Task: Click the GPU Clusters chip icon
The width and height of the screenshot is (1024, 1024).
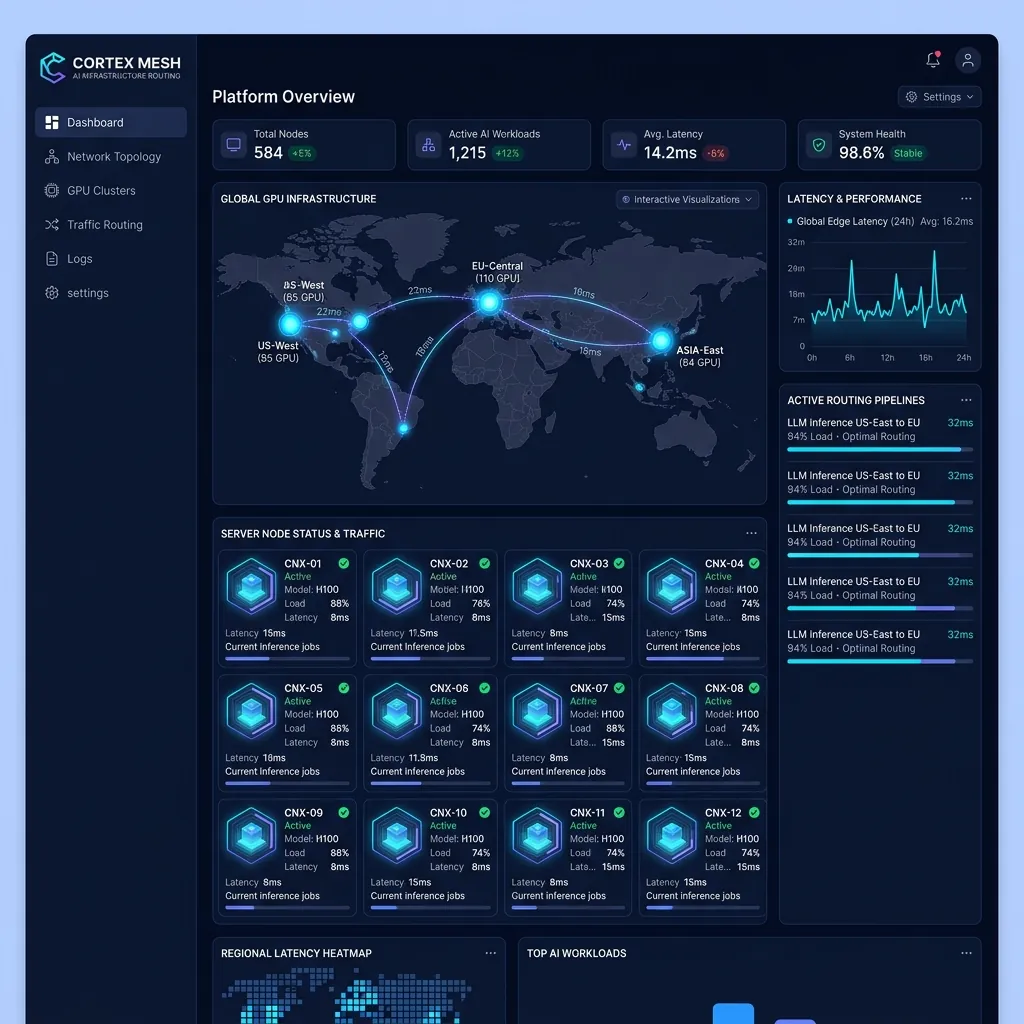Action: click(52, 191)
